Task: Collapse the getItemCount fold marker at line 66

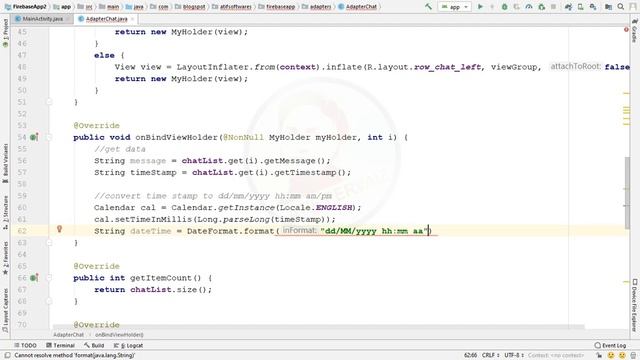Action: [49, 278]
